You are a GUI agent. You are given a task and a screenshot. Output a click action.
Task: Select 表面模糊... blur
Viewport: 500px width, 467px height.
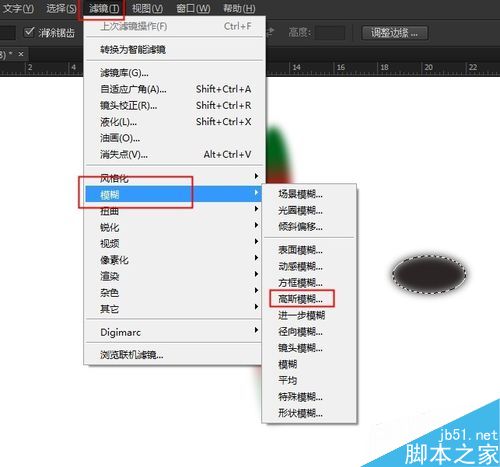point(309,250)
